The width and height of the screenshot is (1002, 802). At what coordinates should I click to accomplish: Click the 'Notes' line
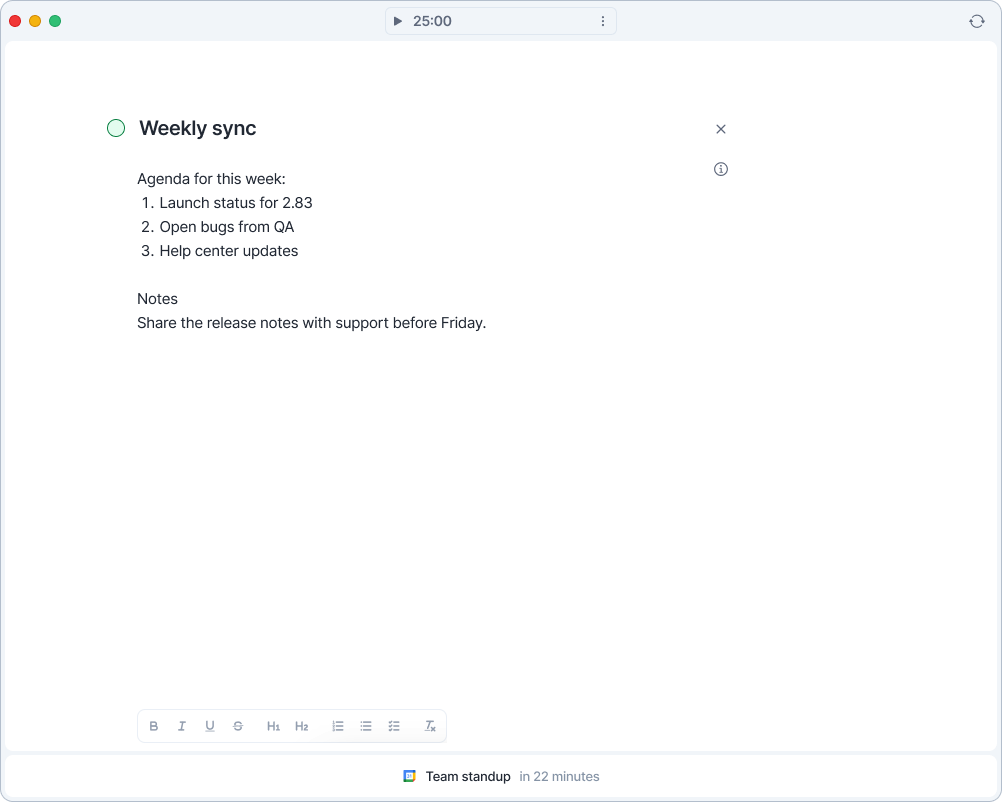[157, 299]
